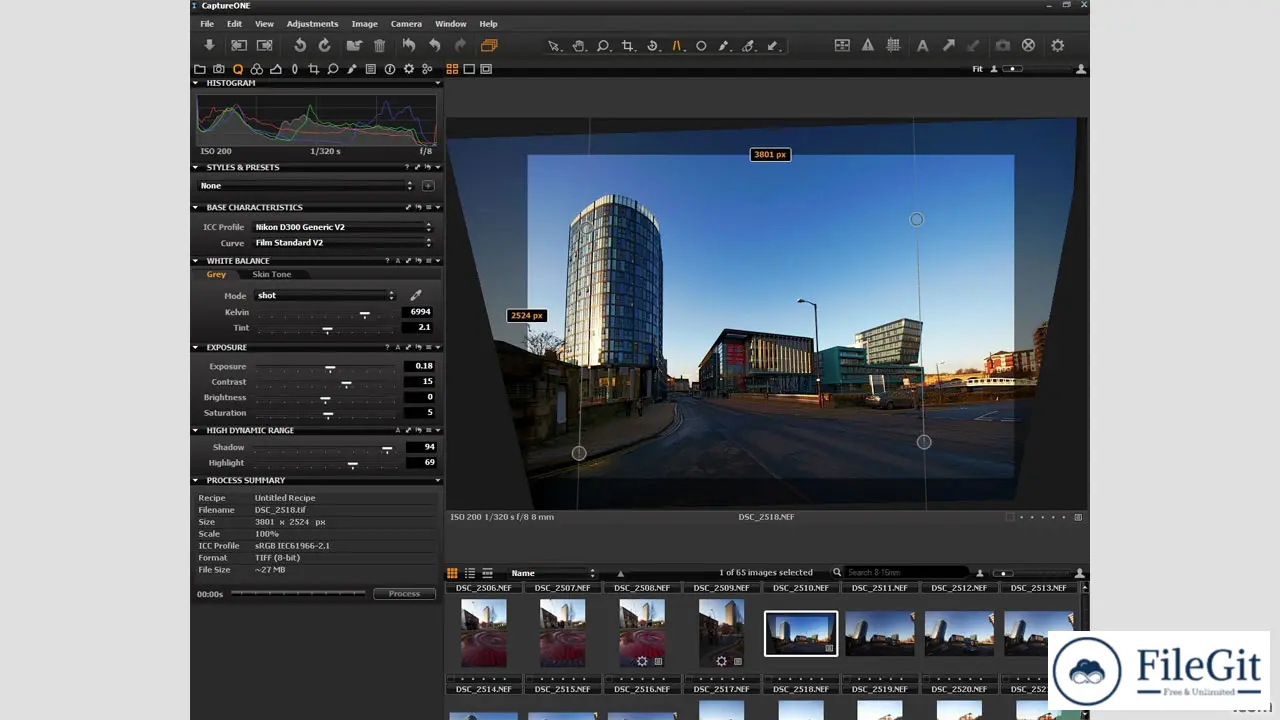Image resolution: width=1280 pixels, height=720 pixels.
Task: Select the DSC_2519.NEF thumbnail
Action: [880, 634]
